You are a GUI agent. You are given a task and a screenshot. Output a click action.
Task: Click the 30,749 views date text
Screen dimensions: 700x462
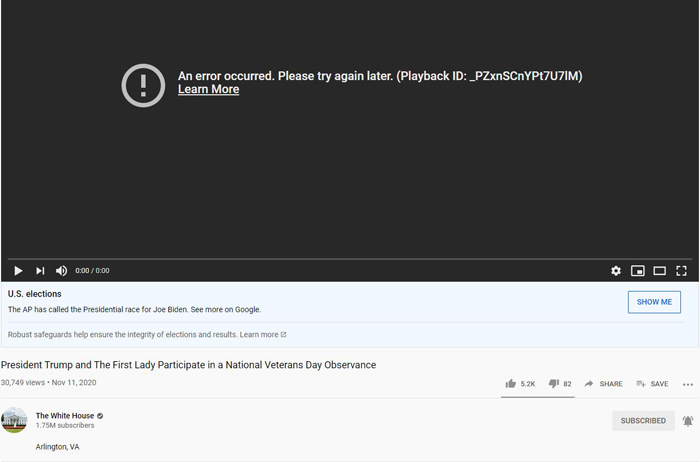tap(48, 383)
